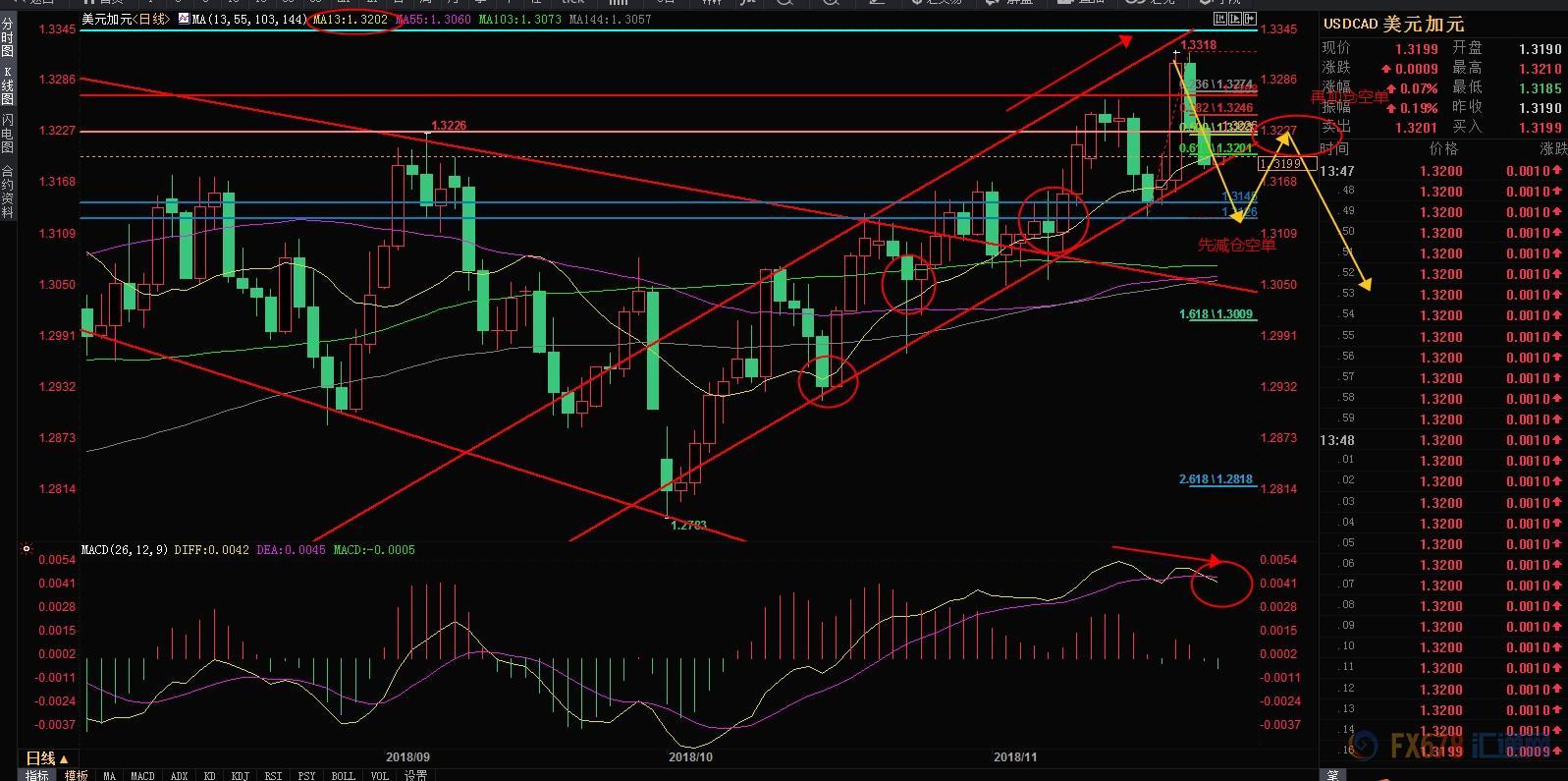Click the first chart navigation icon at top right
Image resolution: width=1568 pixels, height=781 pixels.
pyautogui.click(x=1219, y=19)
